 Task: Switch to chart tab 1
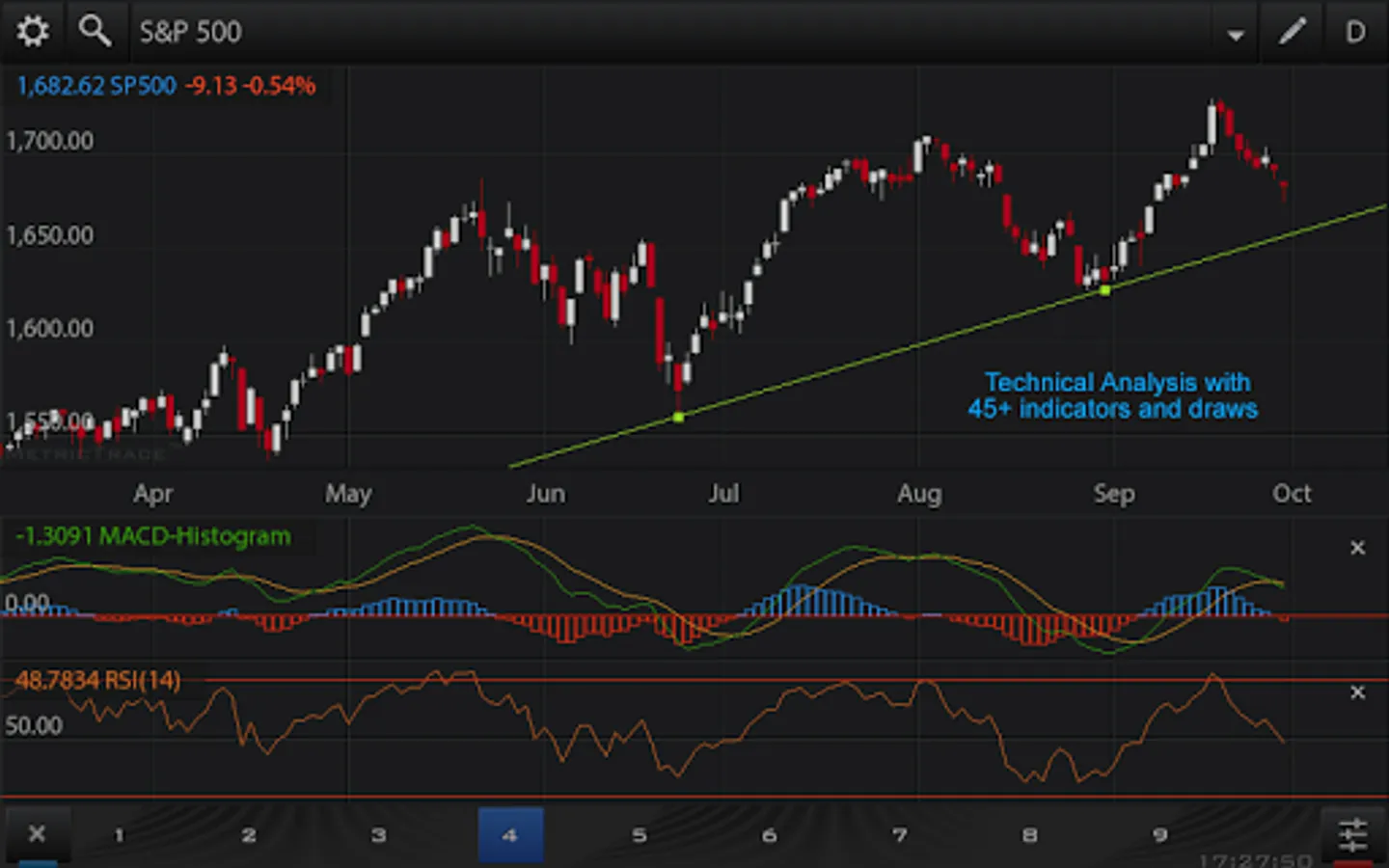click(119, 835)
